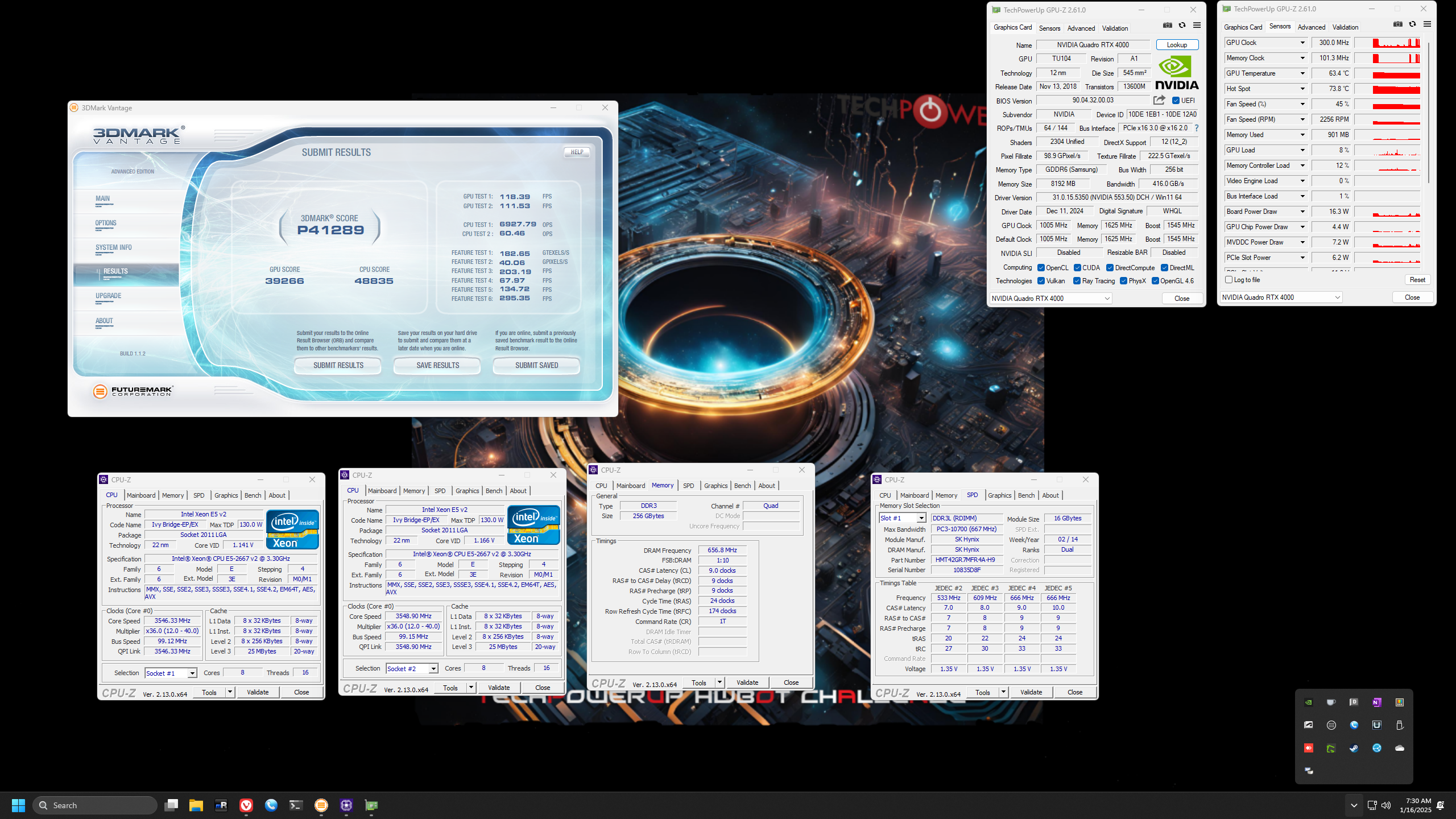Screen dimensions: 1456x819
Task: Toggle the Vulkan checkbox
Action: tap(1041, 281)
